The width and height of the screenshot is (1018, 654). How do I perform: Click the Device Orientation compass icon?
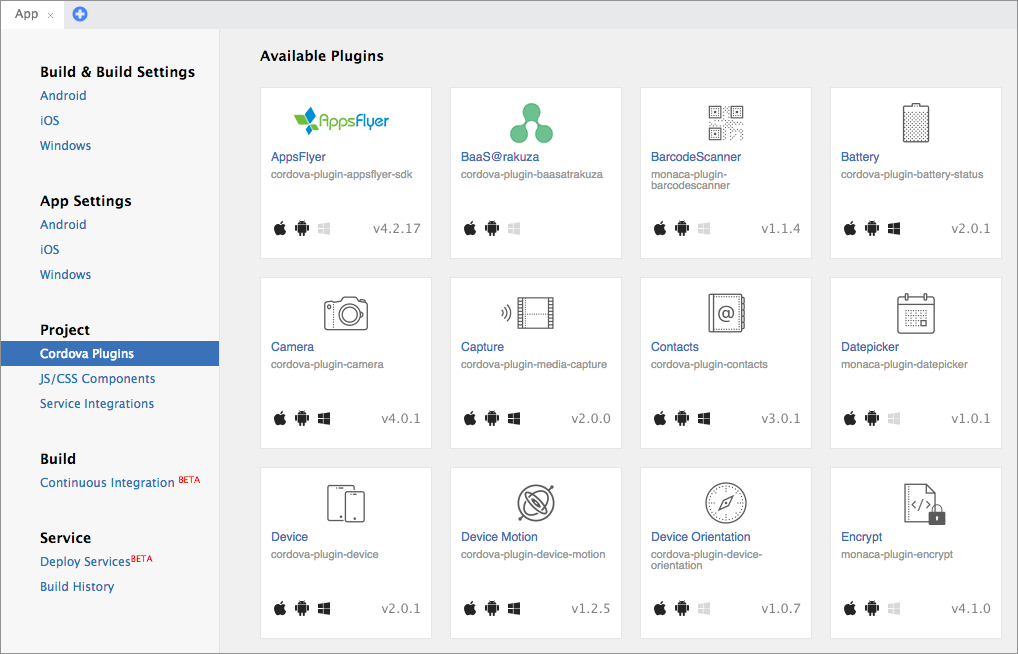tap(725, 502)
